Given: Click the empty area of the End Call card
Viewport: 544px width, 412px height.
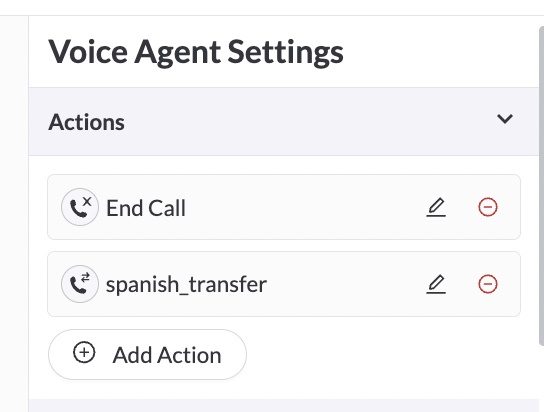Looking at the screenshot, I should click(x=305, y=207).
